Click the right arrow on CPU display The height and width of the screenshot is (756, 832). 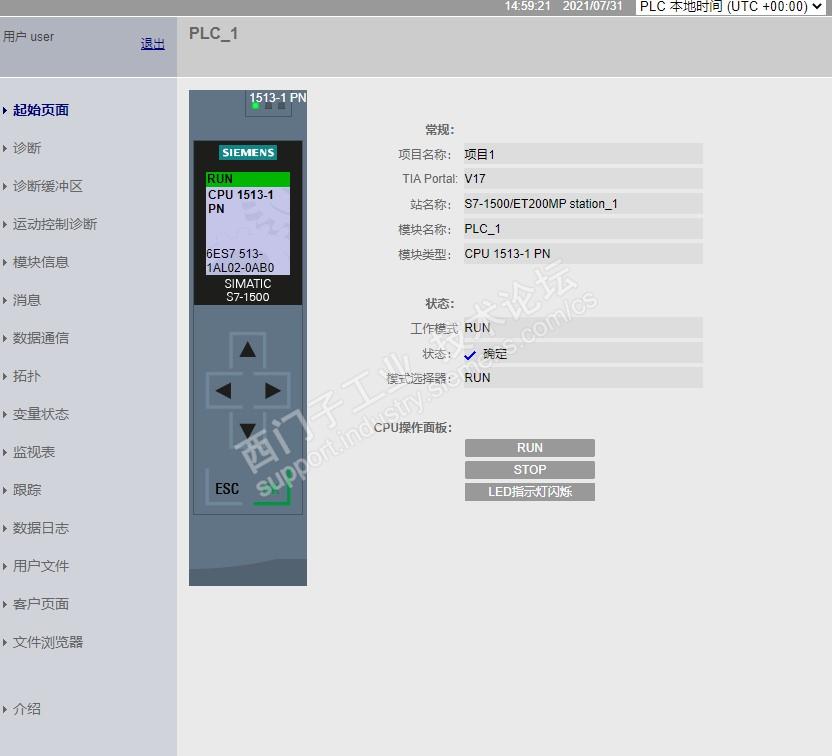tap(272, 391)
